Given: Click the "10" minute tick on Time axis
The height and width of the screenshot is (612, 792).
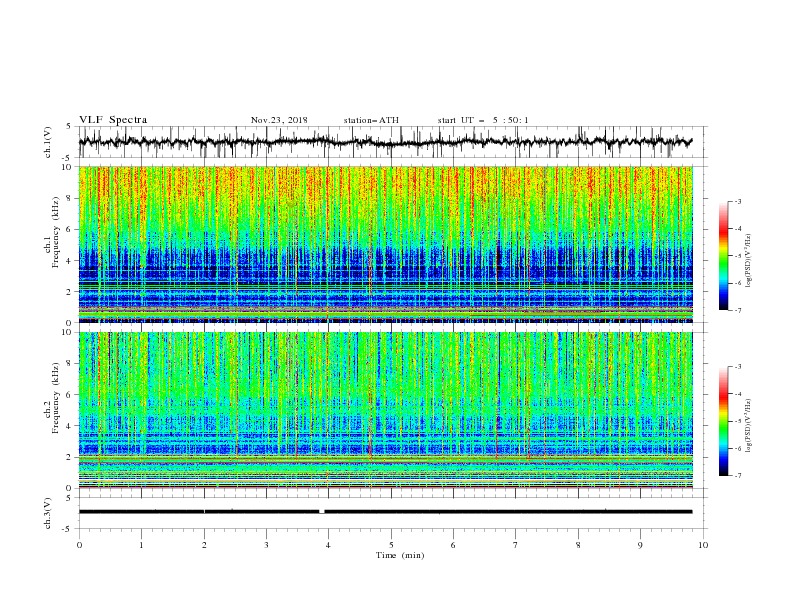Looking at the screenshot, I should (x=703, y=545).
